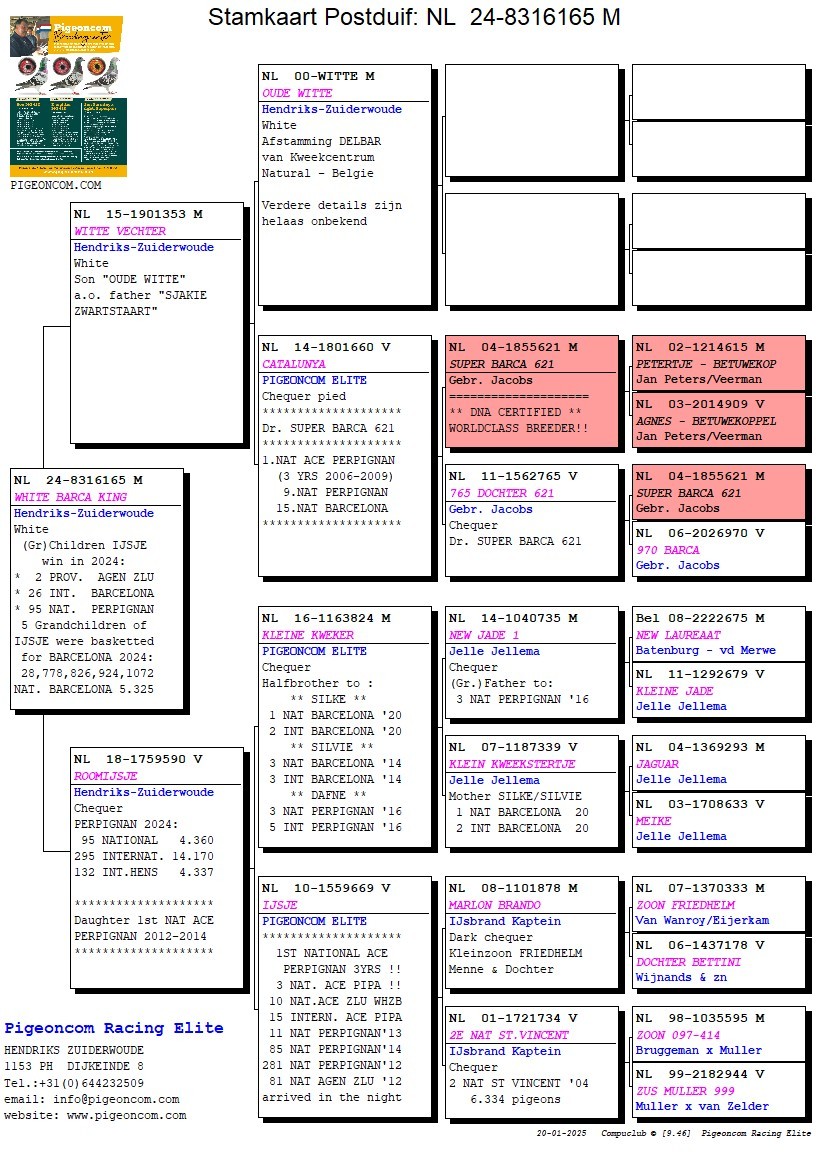Image resolution: width=816 pixels, height=1172 pixels.
Task: Click the WITTE VECHTER pedigree entry
Action: point(120,231)
